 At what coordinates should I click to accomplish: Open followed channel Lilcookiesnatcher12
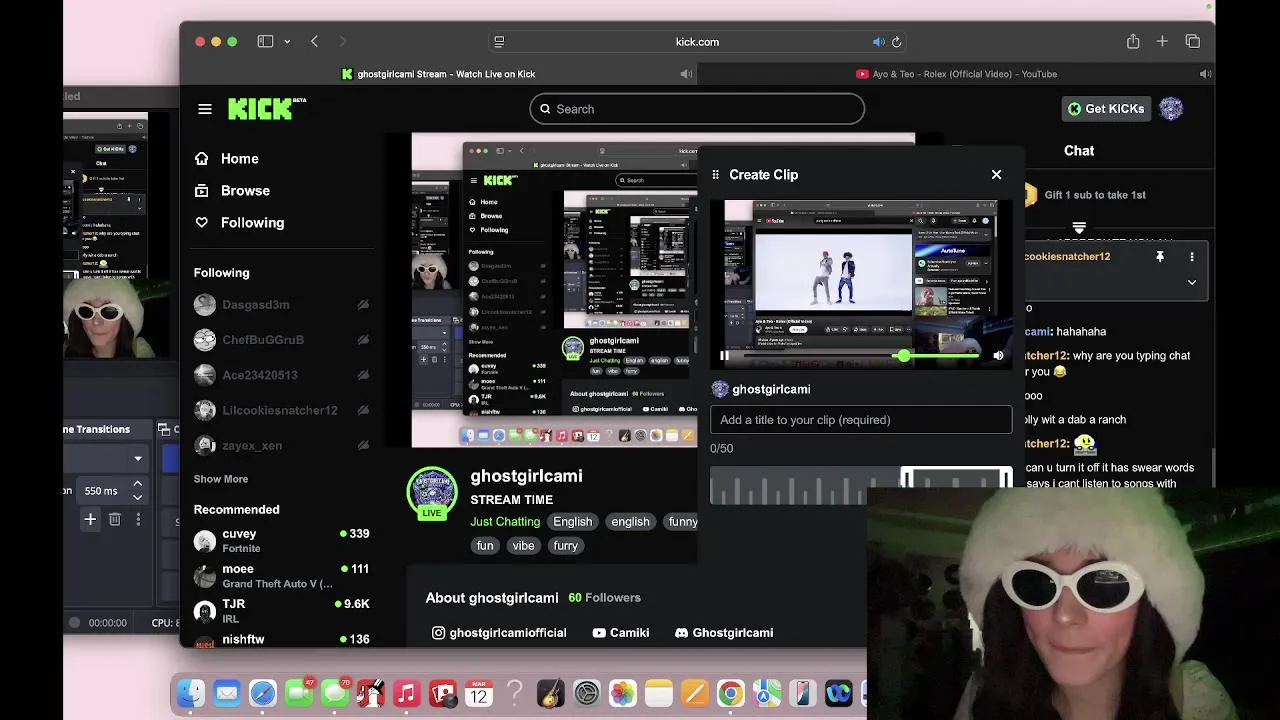[281, 410]
